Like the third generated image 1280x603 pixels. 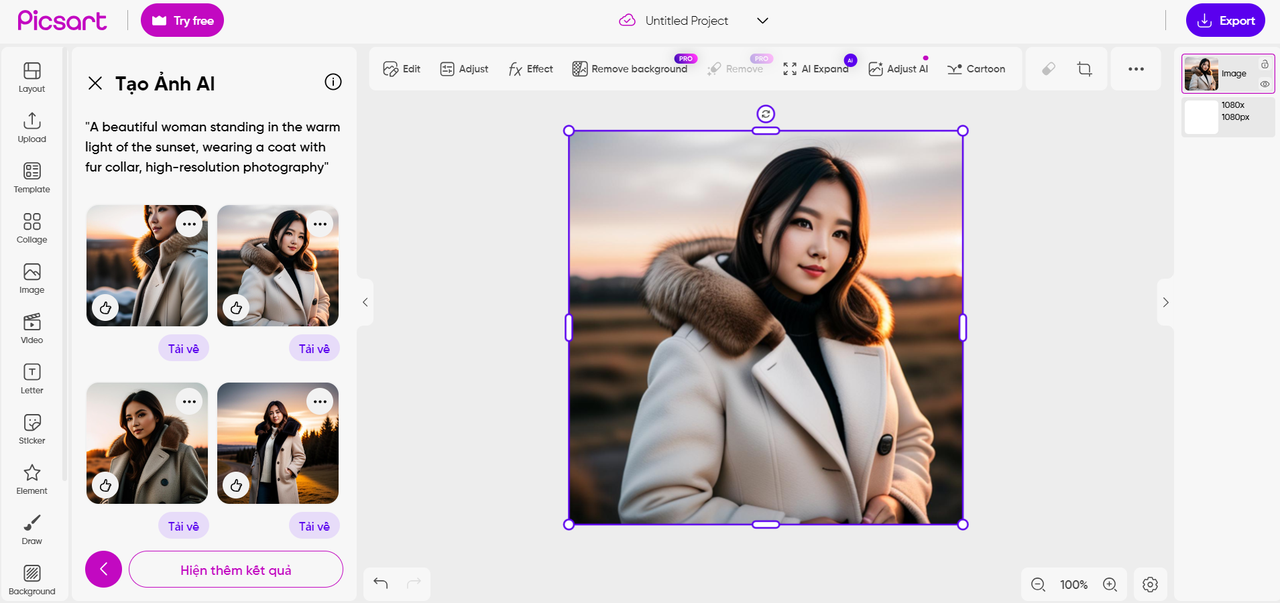click(x=105, y=485)
